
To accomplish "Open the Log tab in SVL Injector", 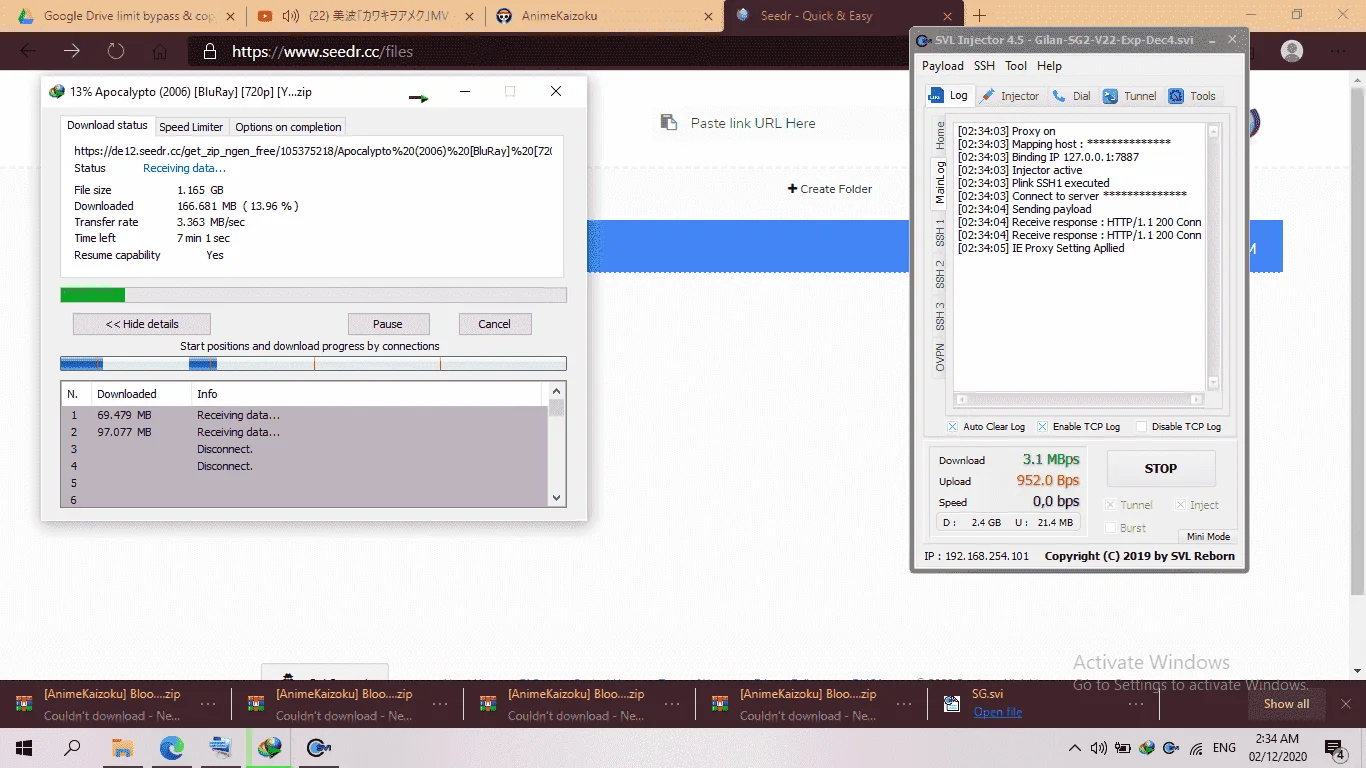I will coord(948,96).
